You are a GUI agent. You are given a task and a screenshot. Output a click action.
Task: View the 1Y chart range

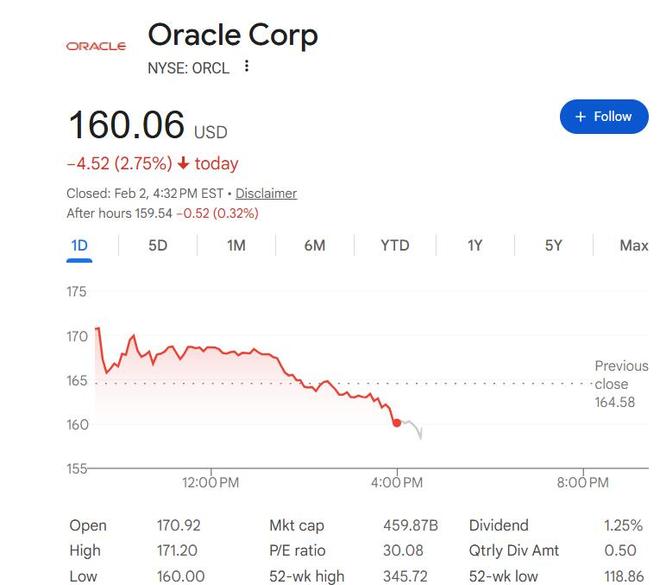pos(475,245)
